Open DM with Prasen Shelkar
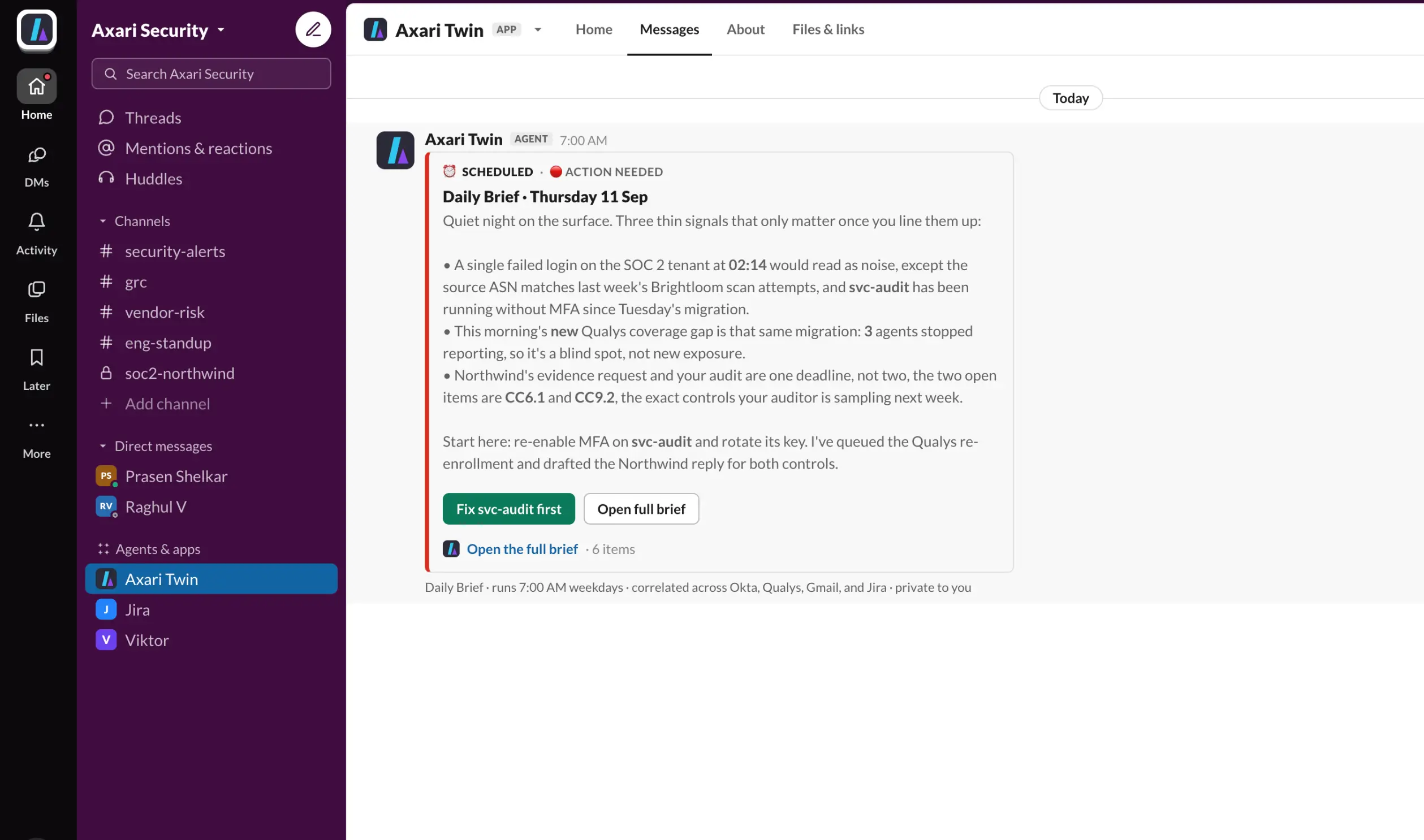 [176, 477]
